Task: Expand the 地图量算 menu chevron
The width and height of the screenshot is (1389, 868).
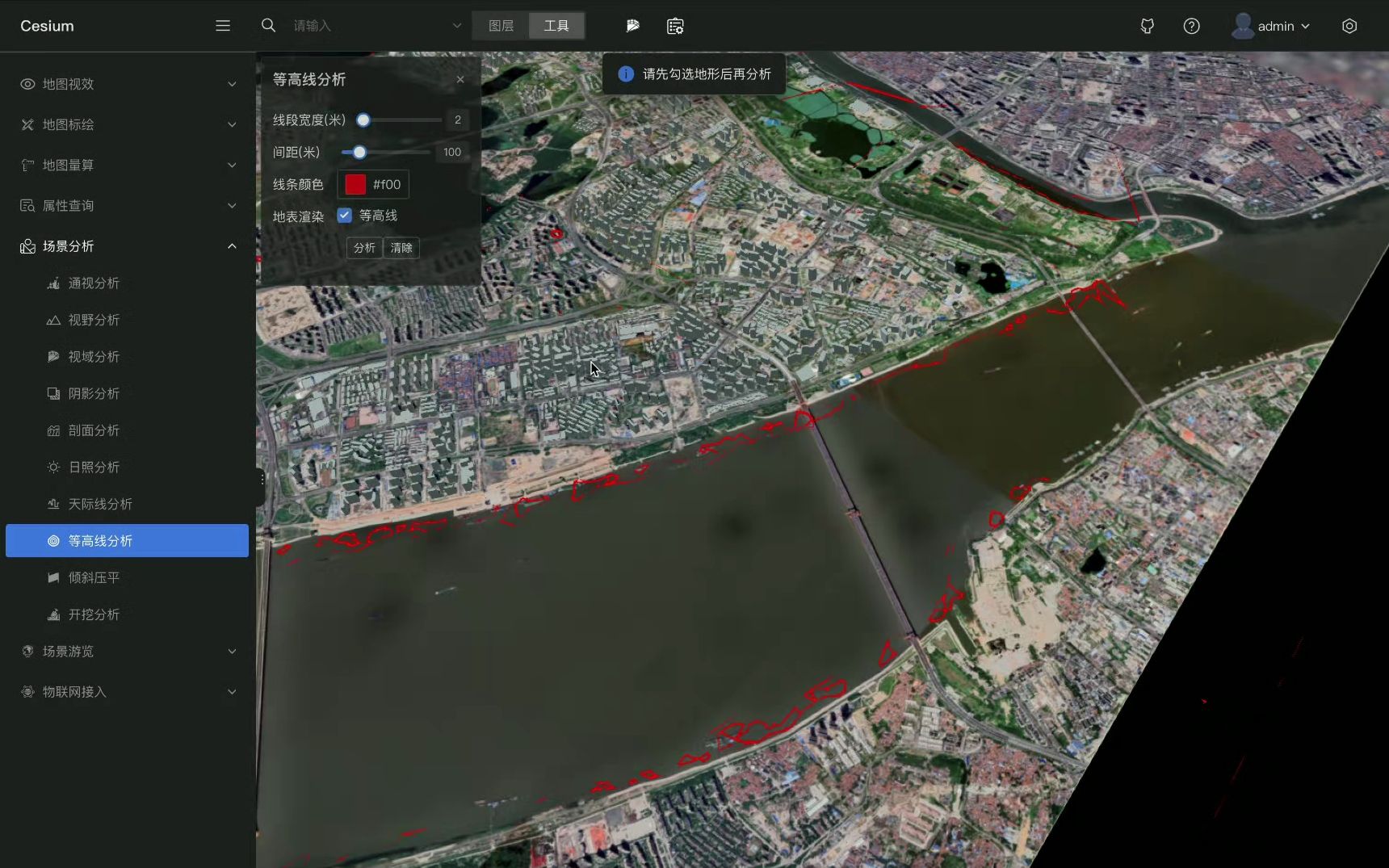Action: (232, 165)
